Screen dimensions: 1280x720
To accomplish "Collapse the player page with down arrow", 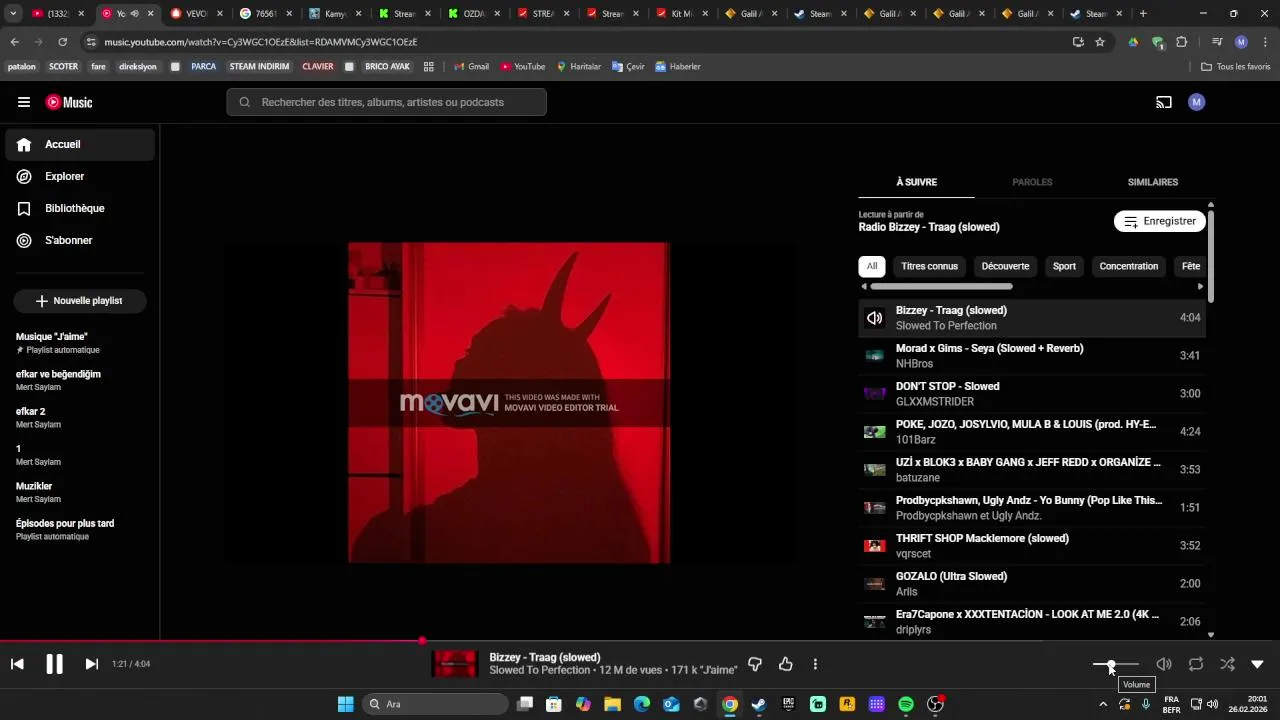I will pyautogui.click(x=1258, y=664).
